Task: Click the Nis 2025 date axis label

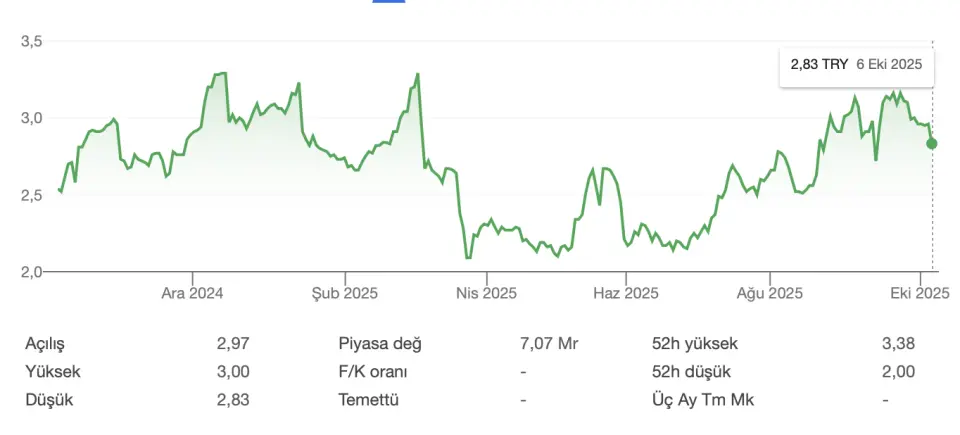Action: (x=486, y=293)
